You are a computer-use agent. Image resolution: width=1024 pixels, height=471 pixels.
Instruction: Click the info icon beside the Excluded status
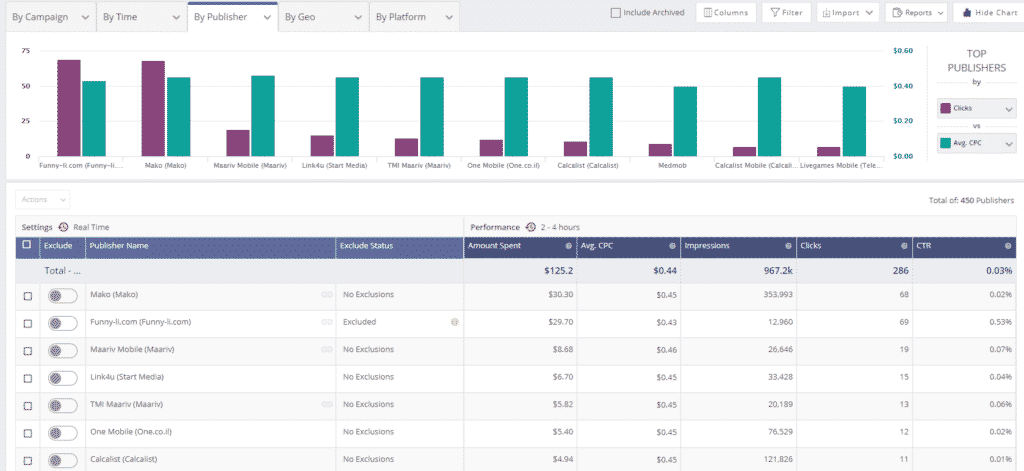[x=455, y=322]
